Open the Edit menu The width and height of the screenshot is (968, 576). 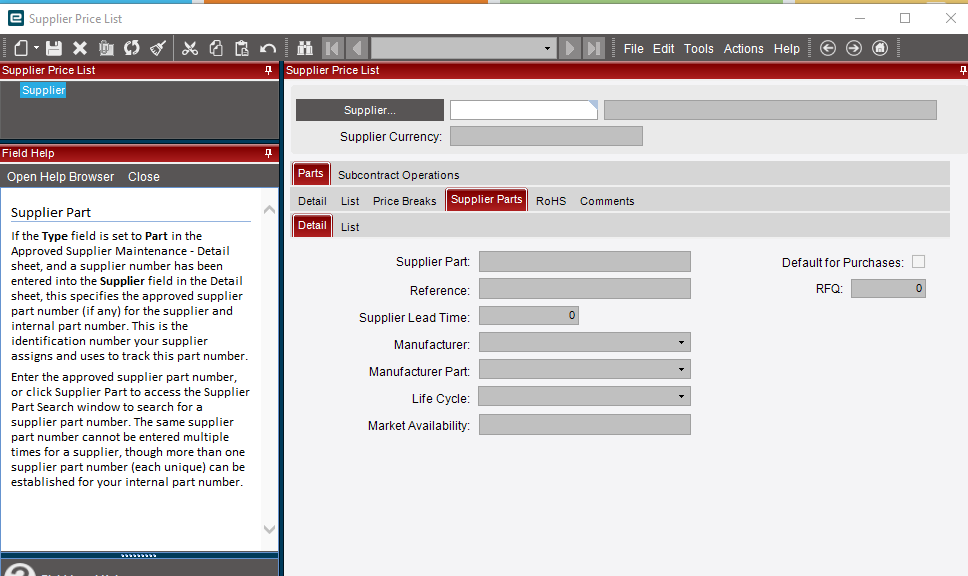[x=664, y=49]
